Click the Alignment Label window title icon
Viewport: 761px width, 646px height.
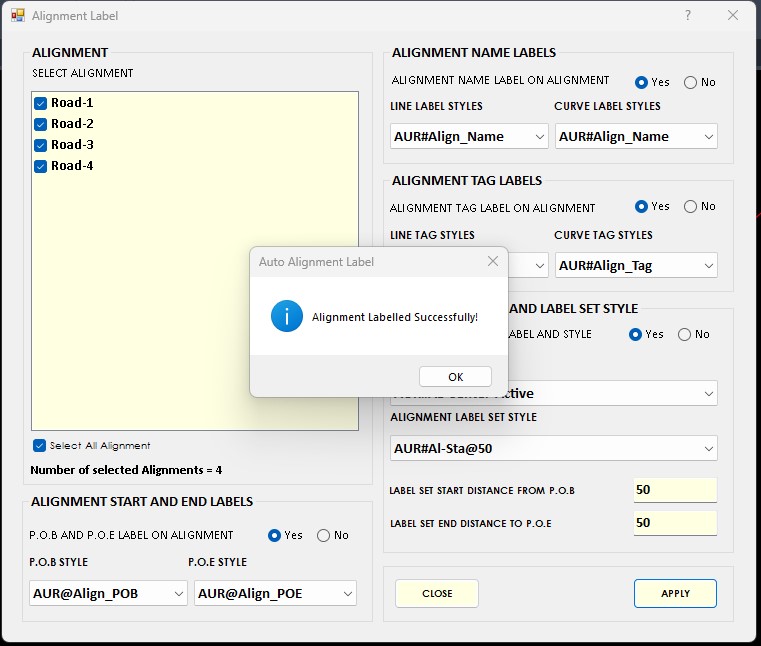18,16
